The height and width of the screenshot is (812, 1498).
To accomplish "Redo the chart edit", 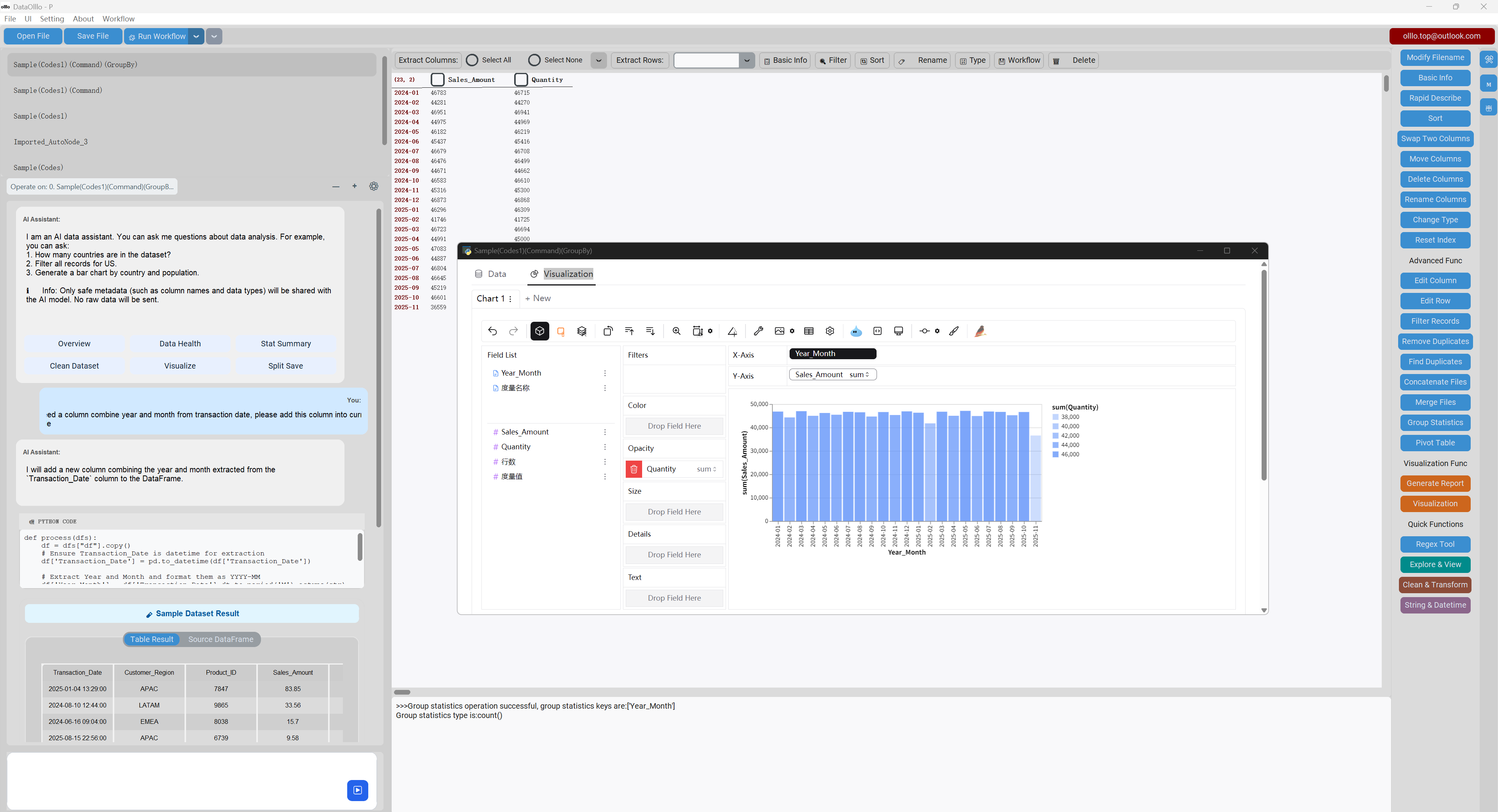I will tap(513, 331).
